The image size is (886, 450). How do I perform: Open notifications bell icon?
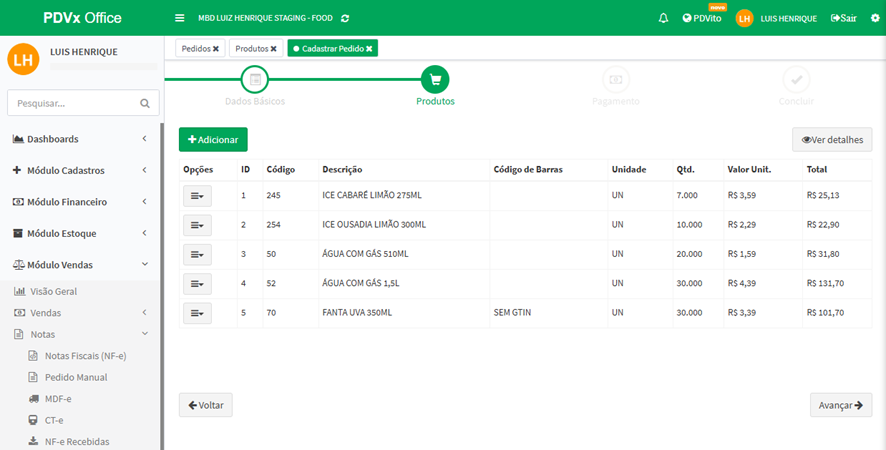(x=663, y=18)
